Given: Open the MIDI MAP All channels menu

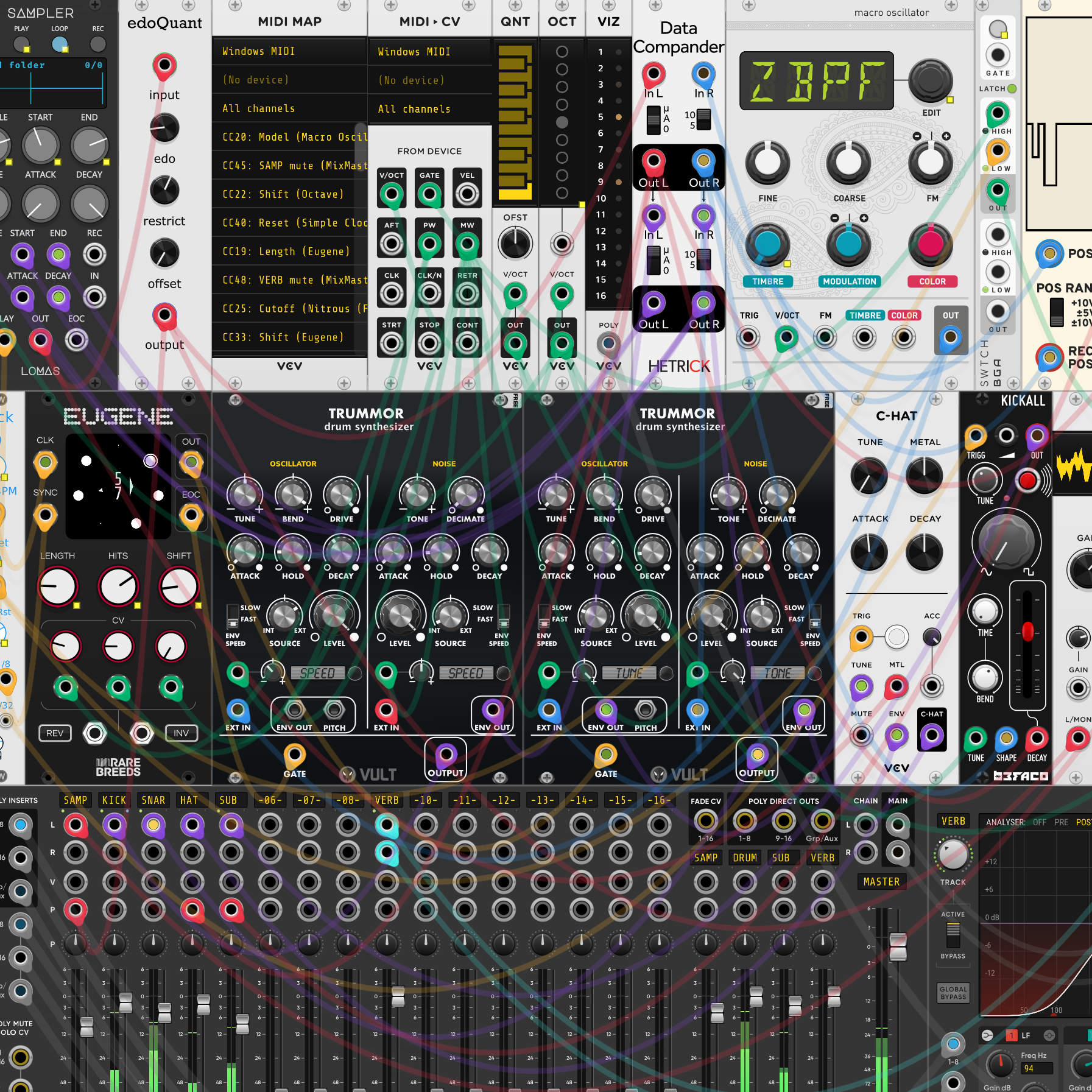Looking at the screenshot, I should pos(289,108).
